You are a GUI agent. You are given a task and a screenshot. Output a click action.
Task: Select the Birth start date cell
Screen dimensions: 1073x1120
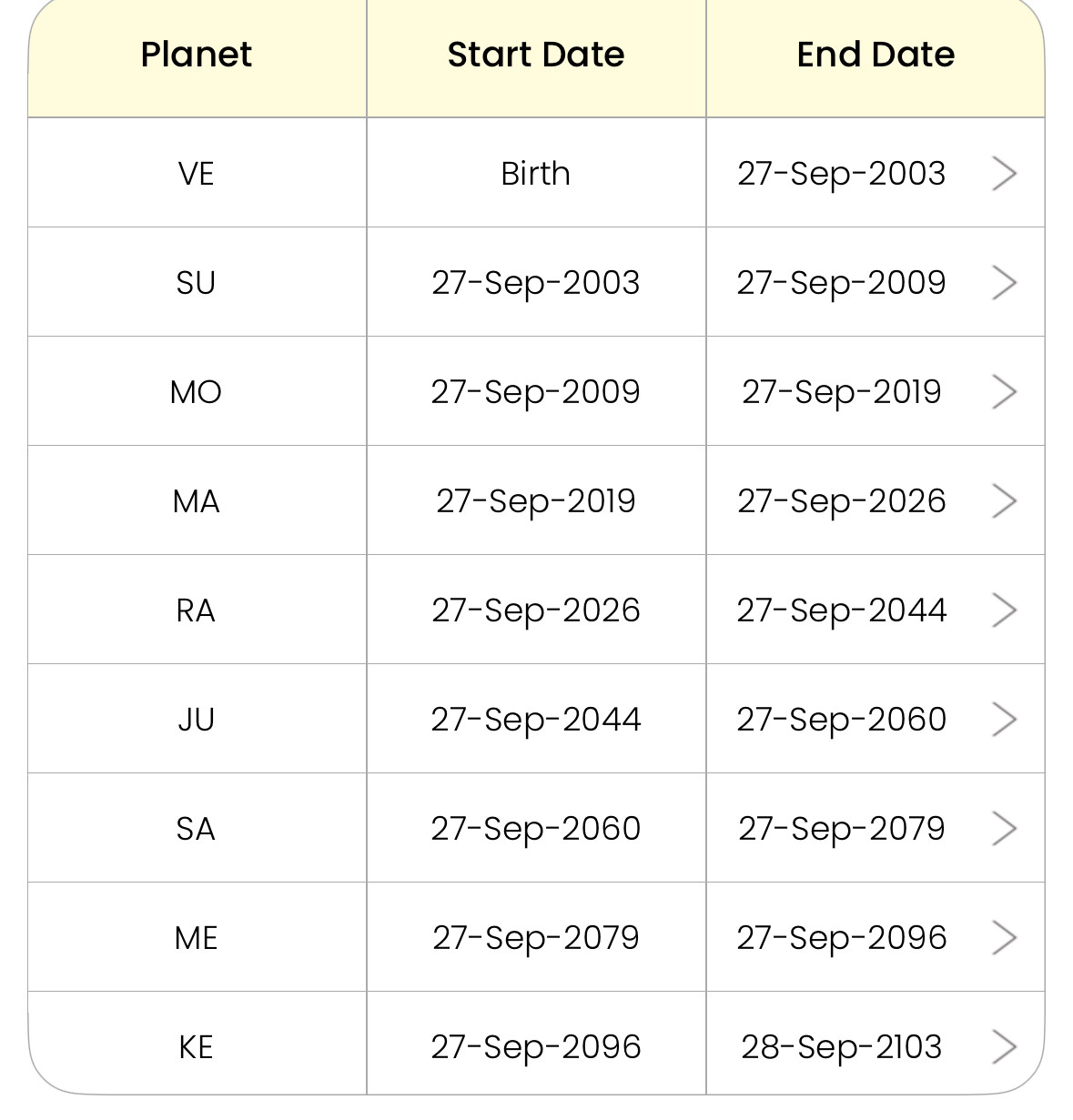536,173
